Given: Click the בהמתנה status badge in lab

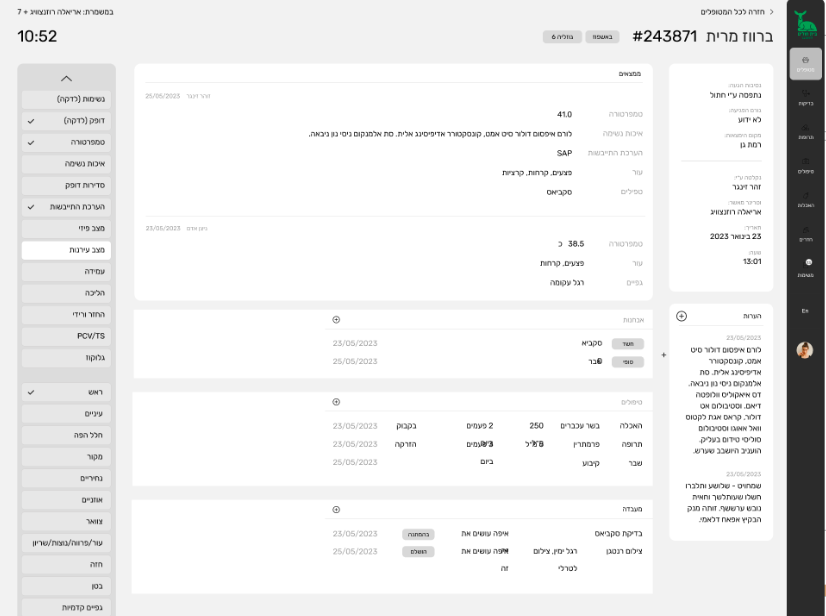Looking at the screenshot, I should [418, 534].
